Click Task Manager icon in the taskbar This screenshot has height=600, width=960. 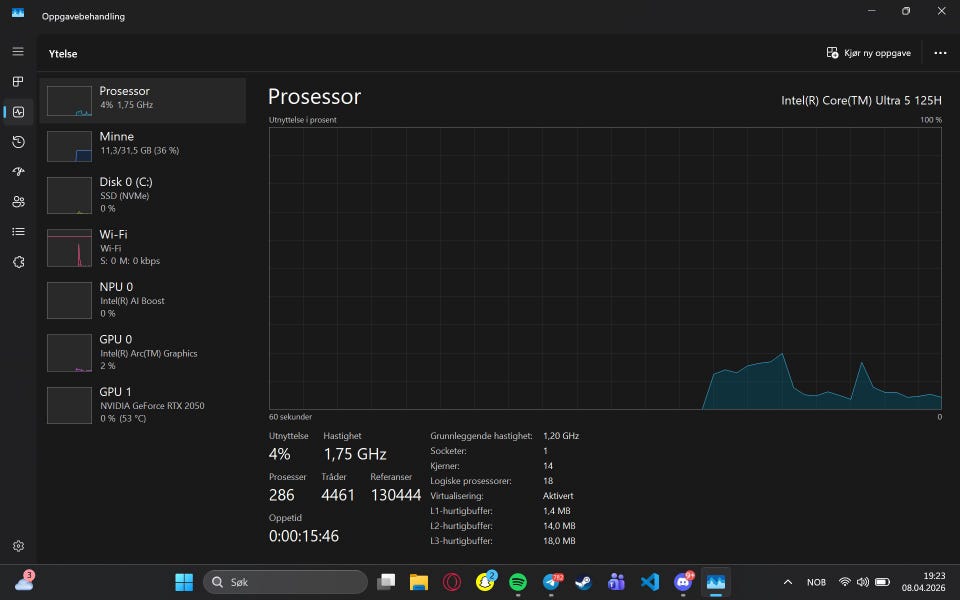click(x=716, y=582)
